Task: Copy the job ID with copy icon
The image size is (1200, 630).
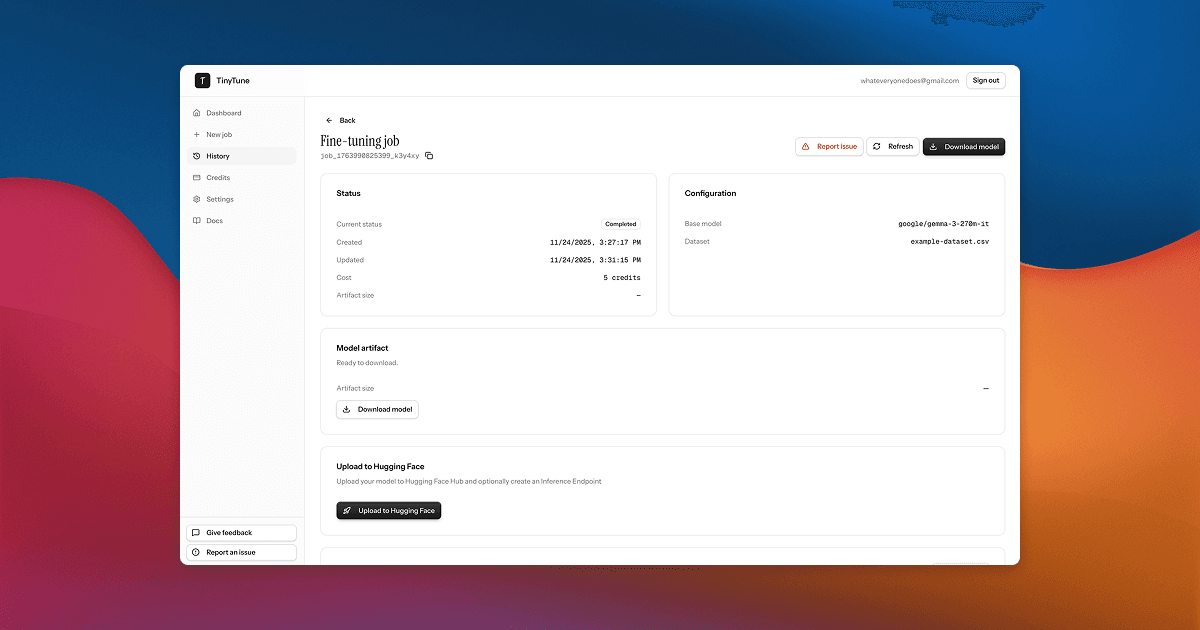Action: click(x=429, y=156)
